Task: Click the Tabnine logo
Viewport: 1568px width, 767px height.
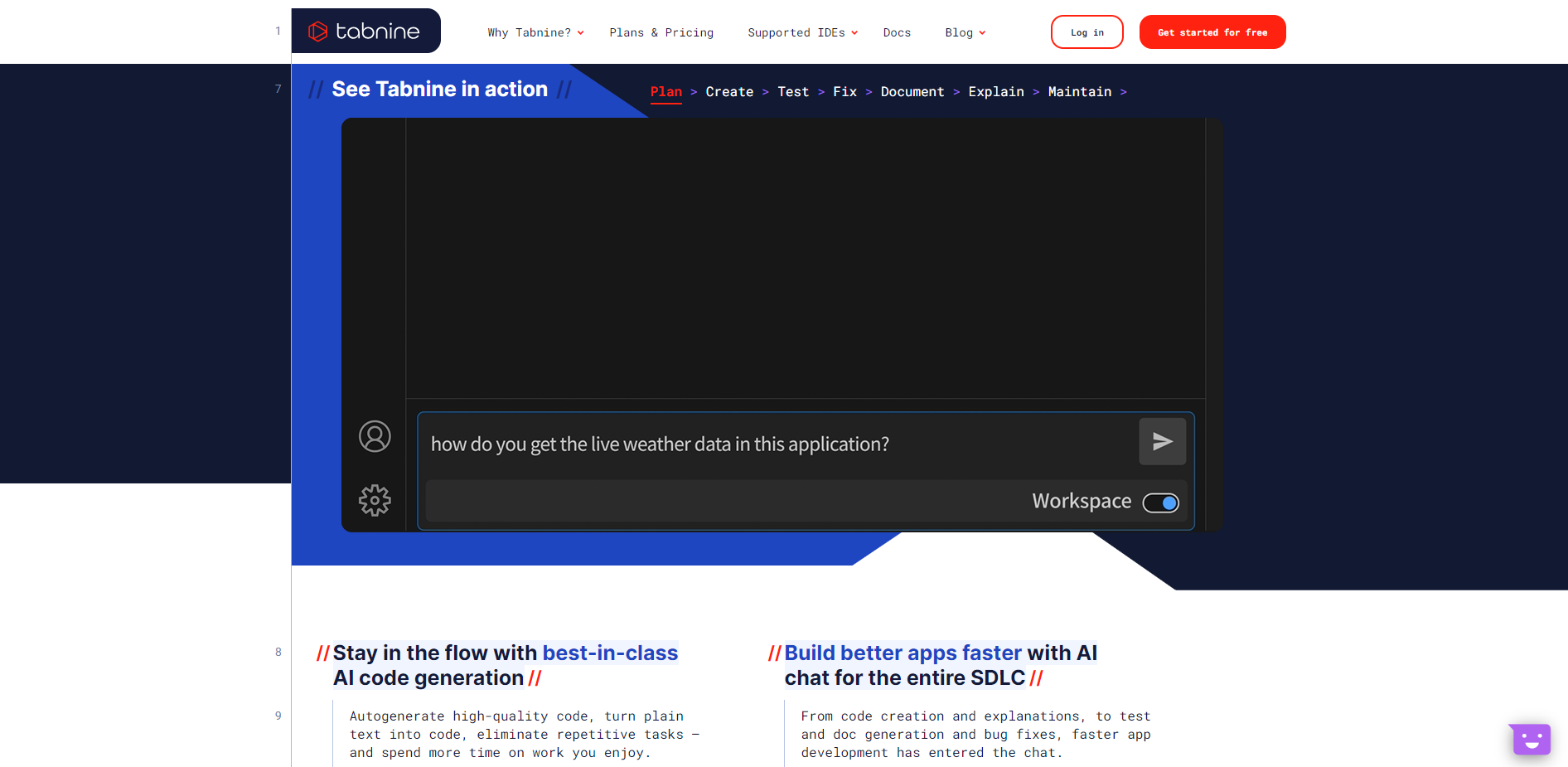Action: point(365,32)
